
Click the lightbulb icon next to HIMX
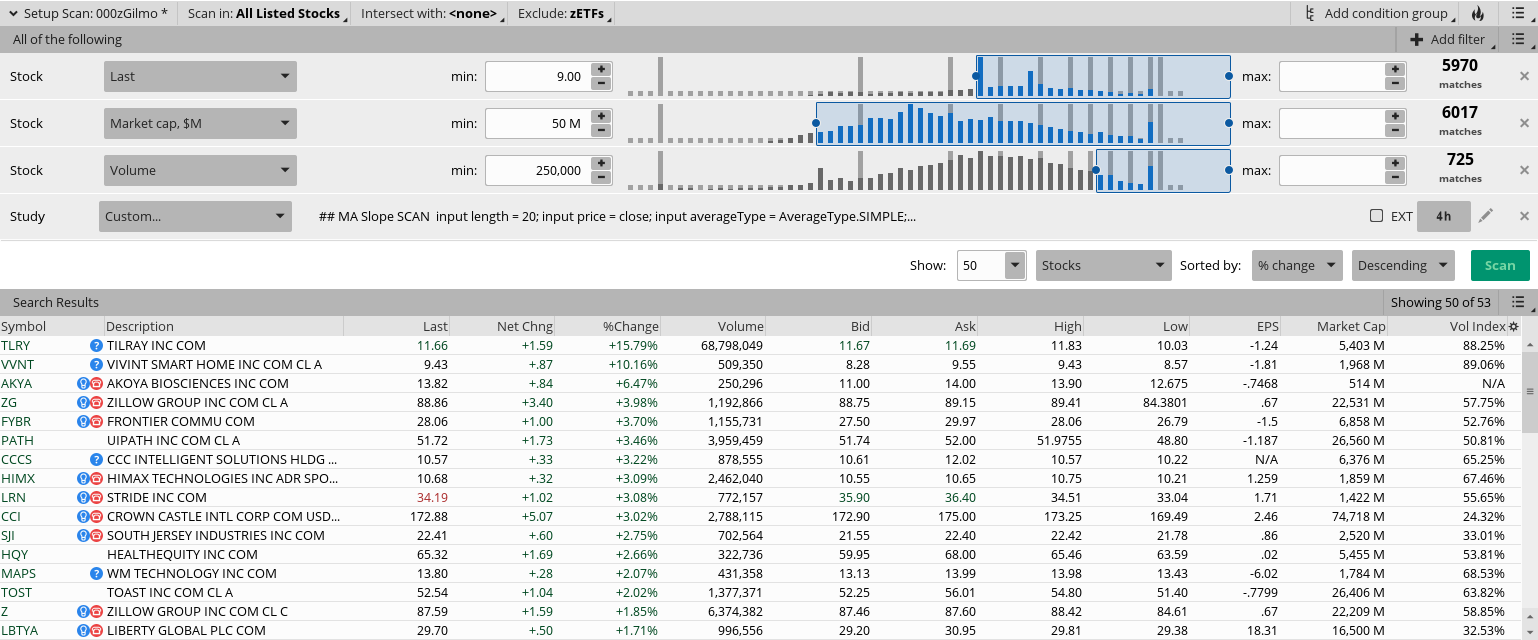click(84, 478)
